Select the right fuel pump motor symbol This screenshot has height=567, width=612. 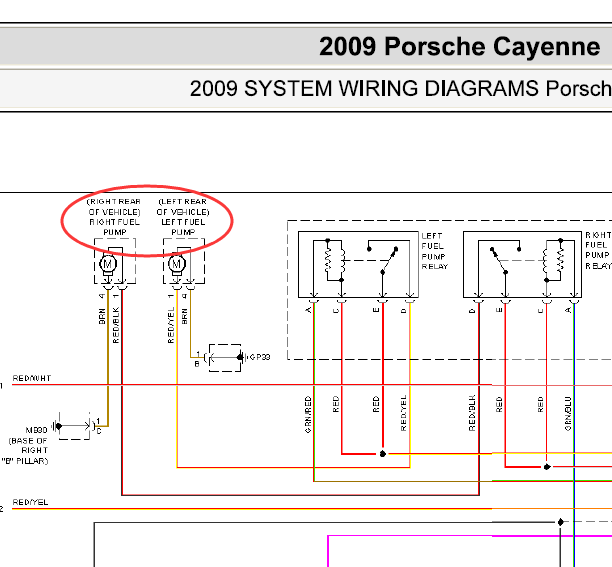click(108, 264)
